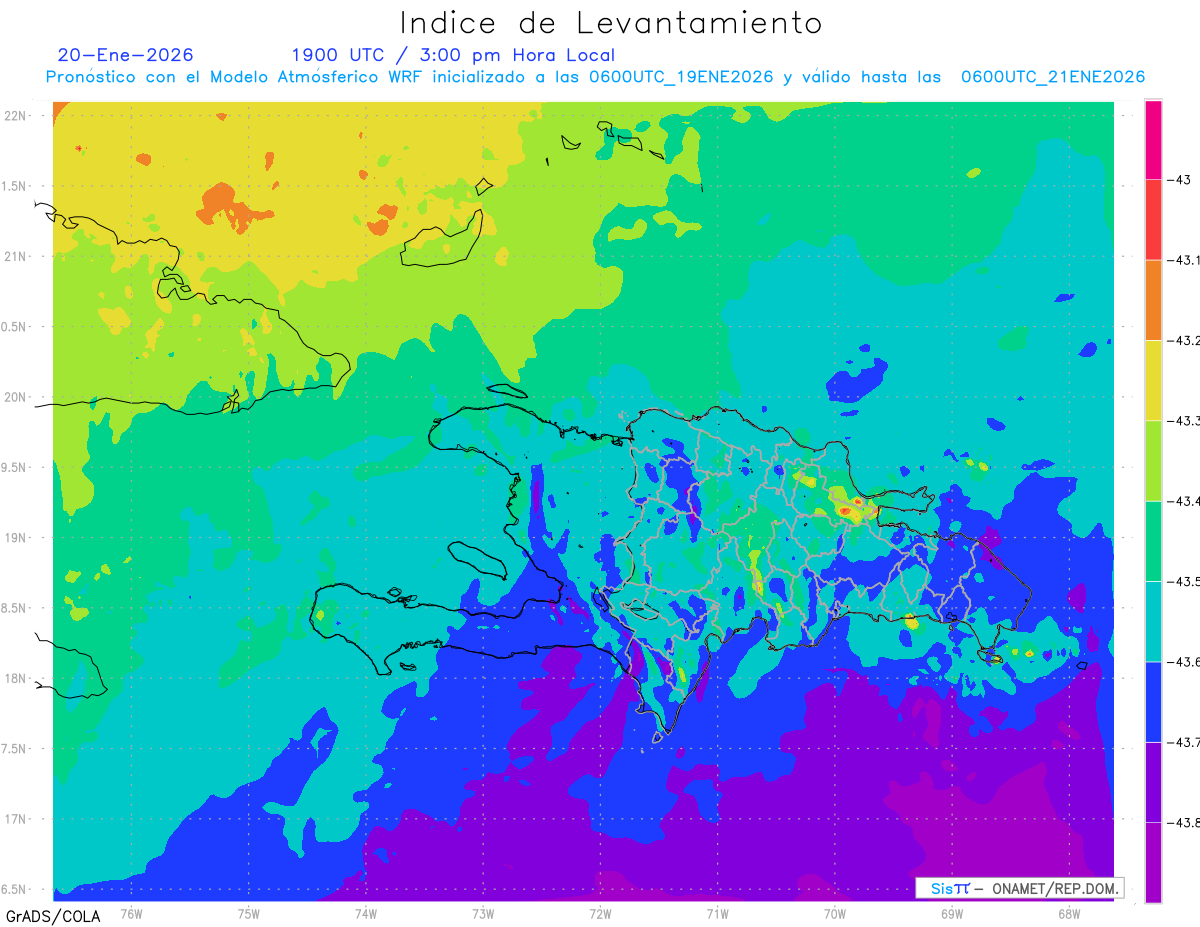Click the red color bar segment
Image resolution: width=1200 pixels, height=927 pixels.
point(1153,220)
